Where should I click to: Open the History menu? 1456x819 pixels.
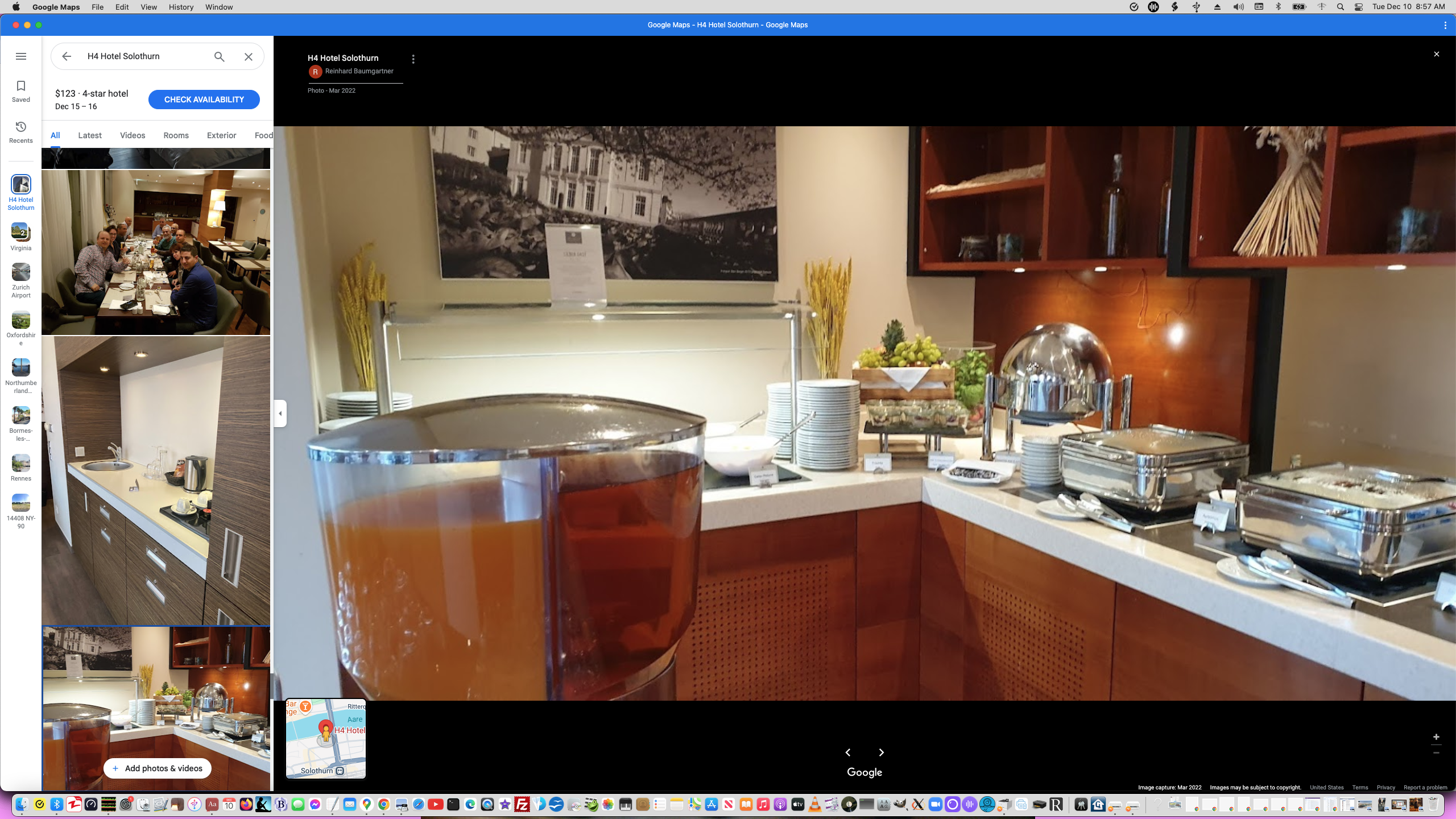(181, 7)
